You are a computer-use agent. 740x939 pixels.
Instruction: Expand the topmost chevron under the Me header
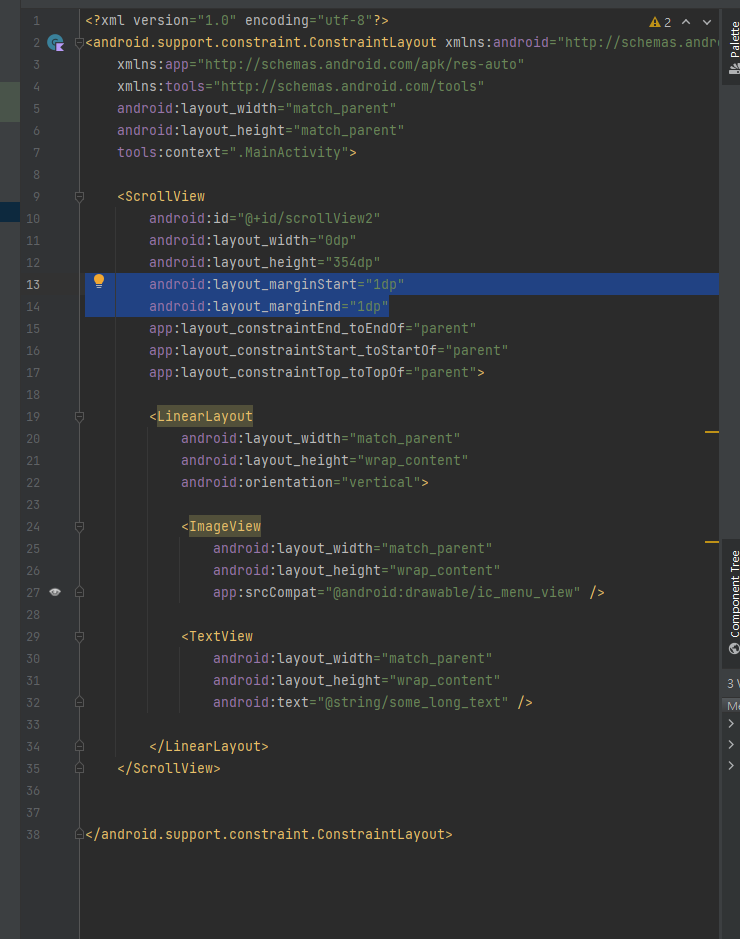pyautogui.click(x=731, y=723)
